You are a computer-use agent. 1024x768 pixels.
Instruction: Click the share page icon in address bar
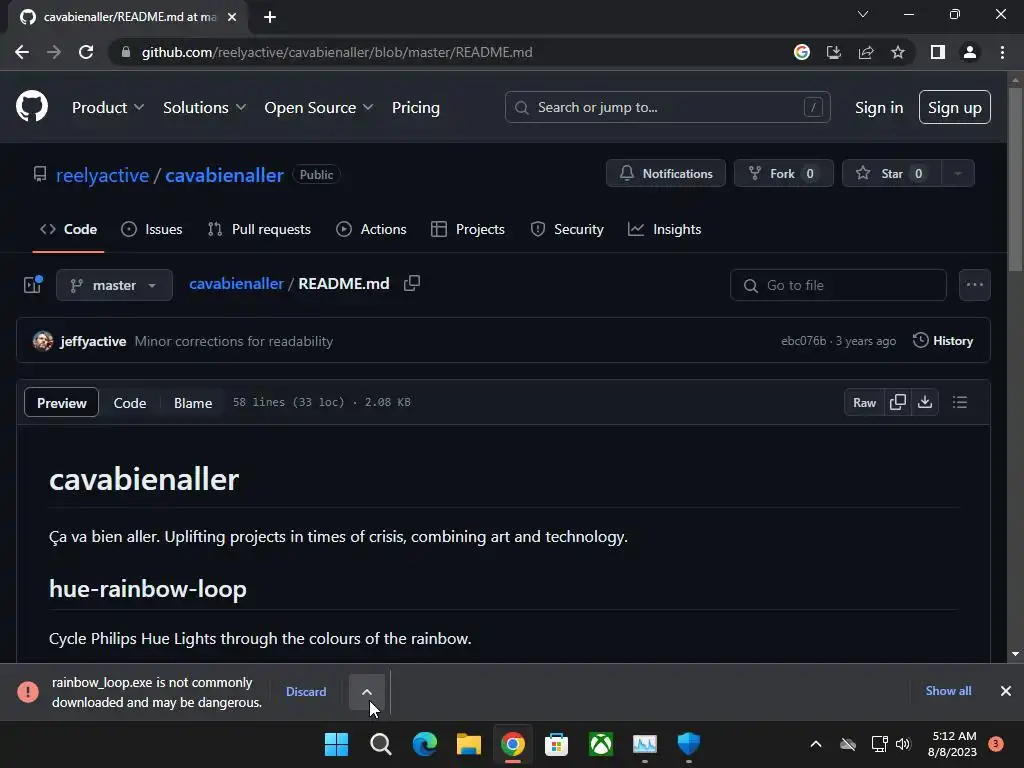pyautogui.click(x=866, y=52)
